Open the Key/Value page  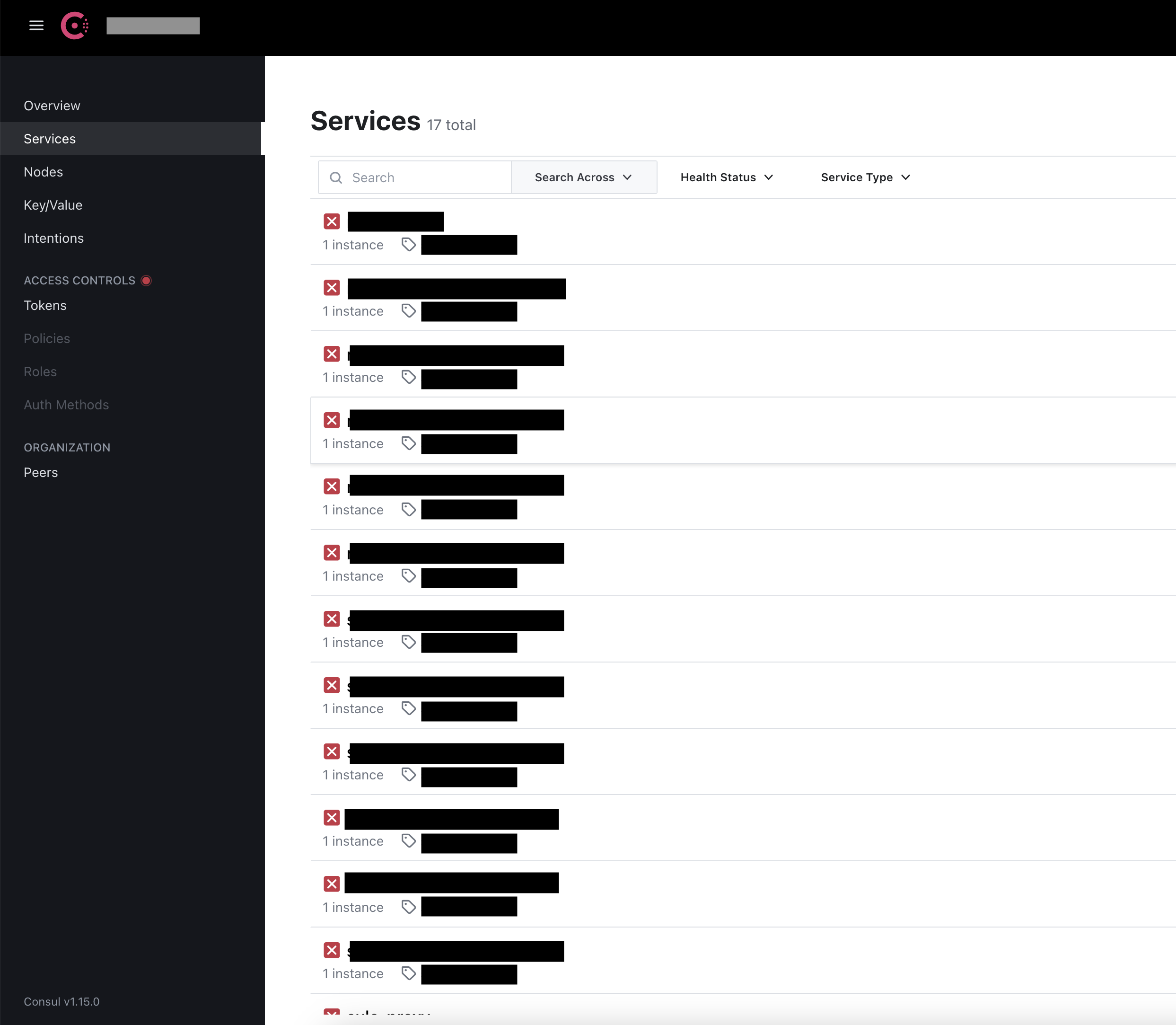point(53,205)
